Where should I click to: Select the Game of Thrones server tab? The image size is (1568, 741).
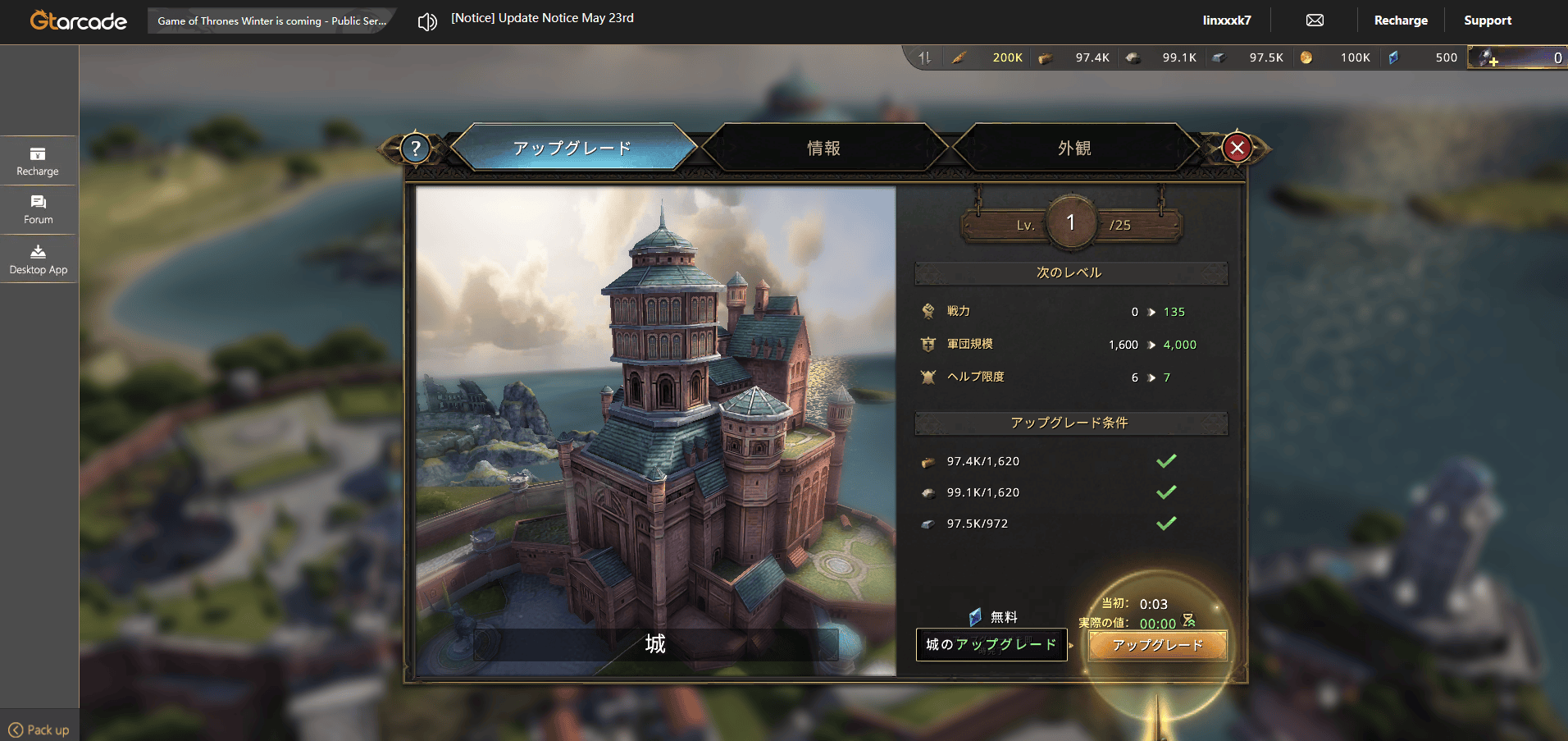pos(271,21)
